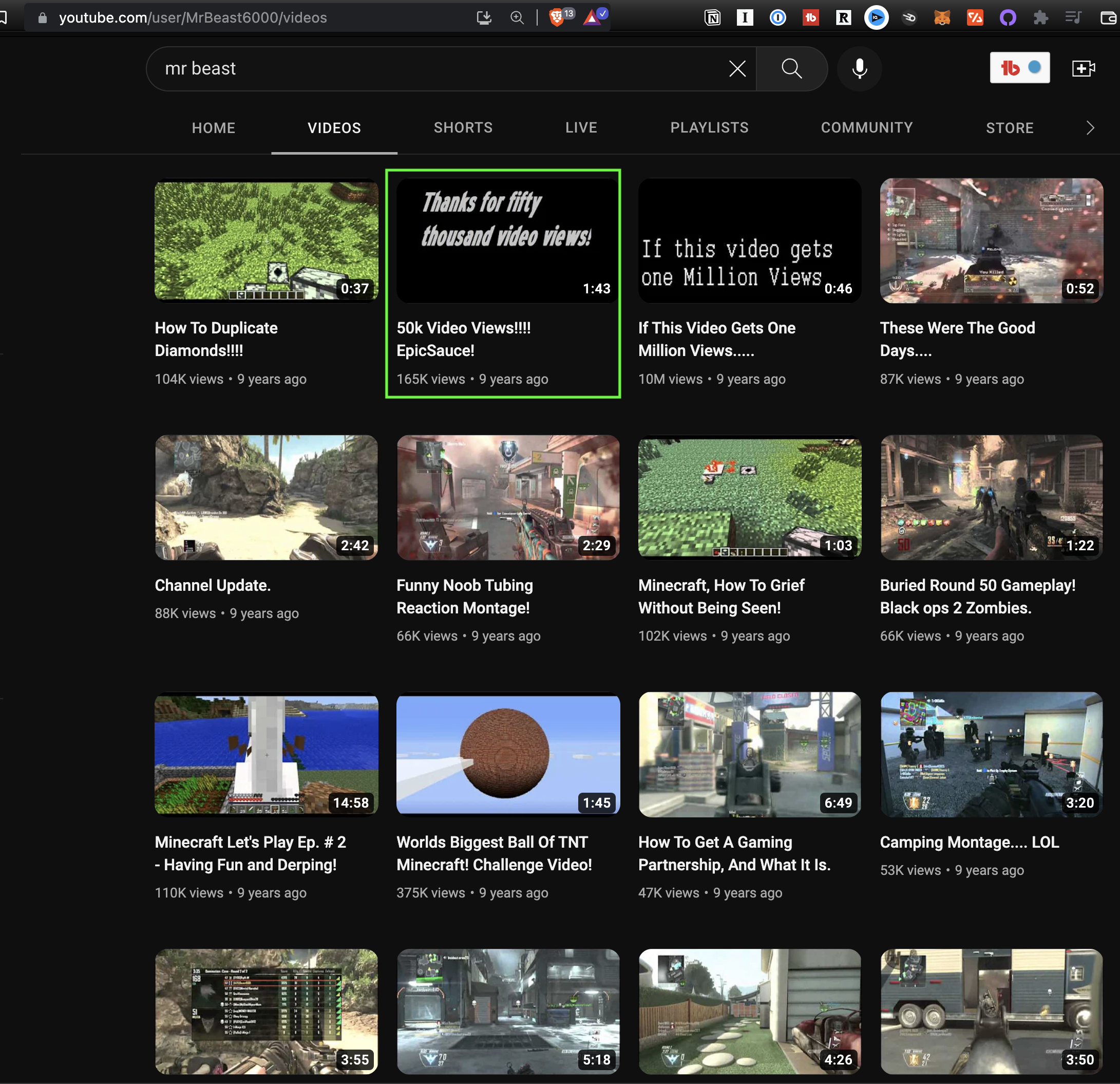Open 'Funny Noob Tubing Reaction Montage!' title
1120x1084 pixels.
(465, 596)
